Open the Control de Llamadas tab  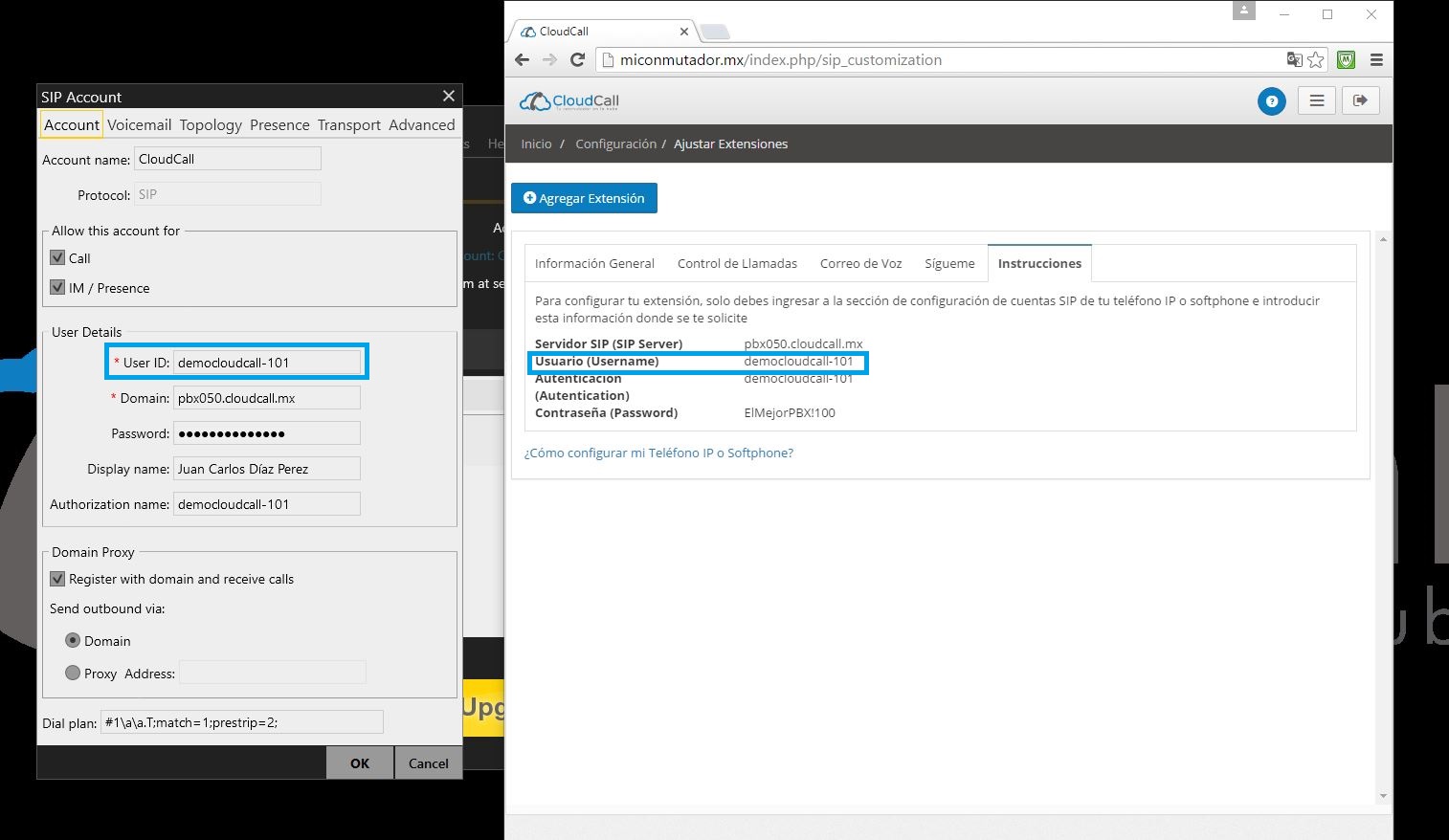tap(737, 263)
